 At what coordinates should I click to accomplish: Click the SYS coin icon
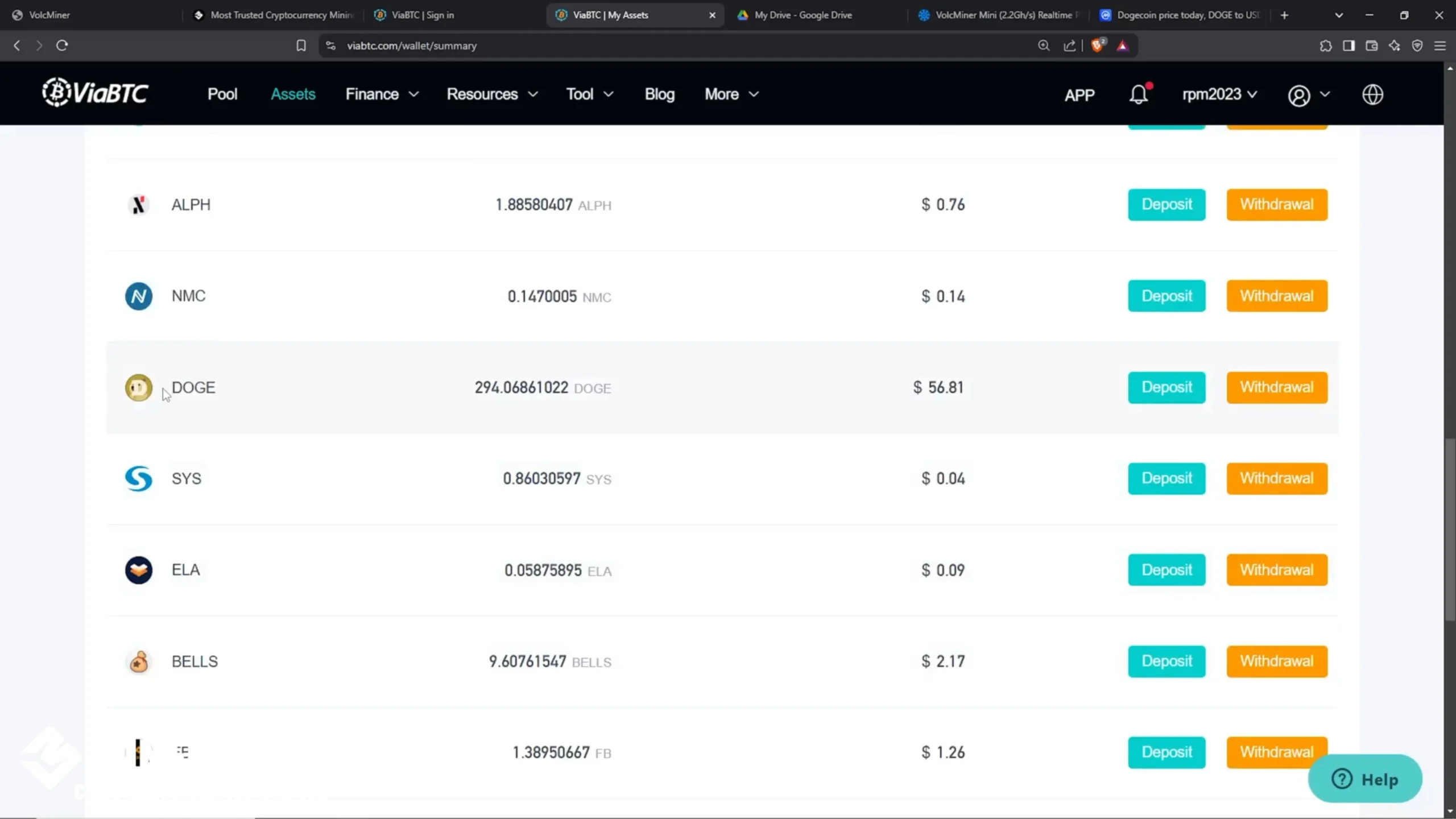[138, 479]
